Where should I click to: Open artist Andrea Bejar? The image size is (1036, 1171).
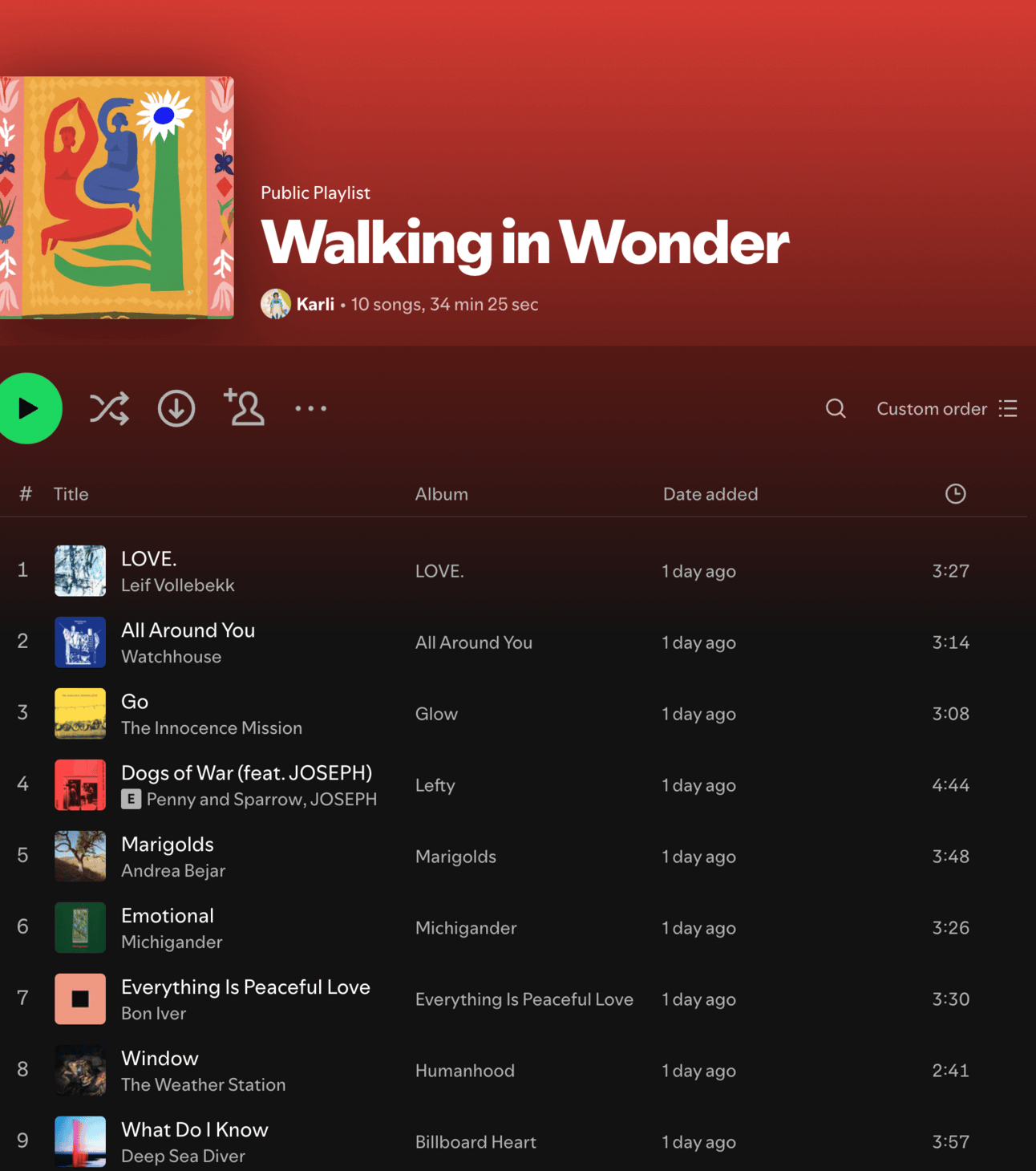coord(173,871)
